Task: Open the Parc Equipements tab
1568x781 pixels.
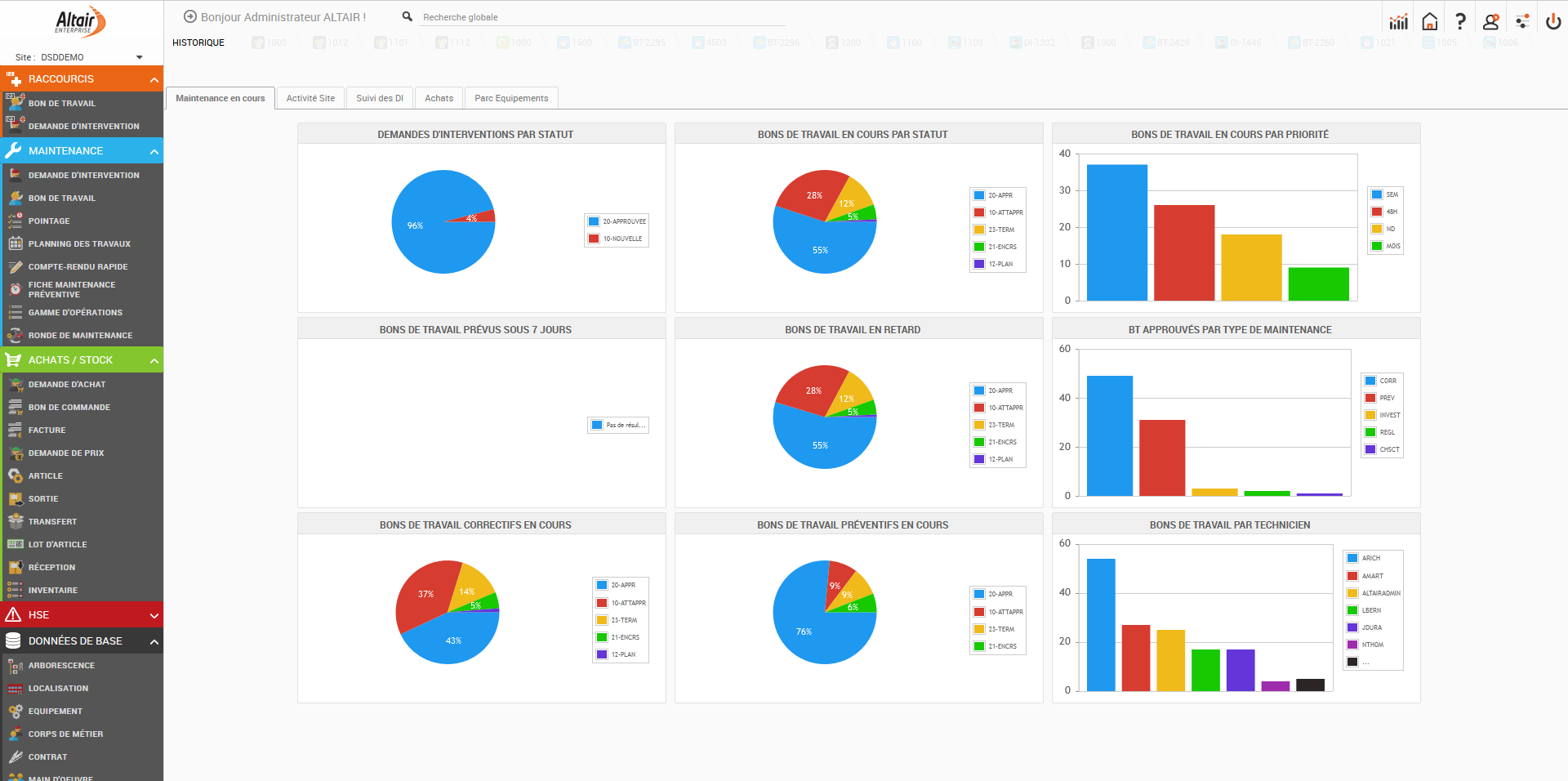Action: [511, 98]
